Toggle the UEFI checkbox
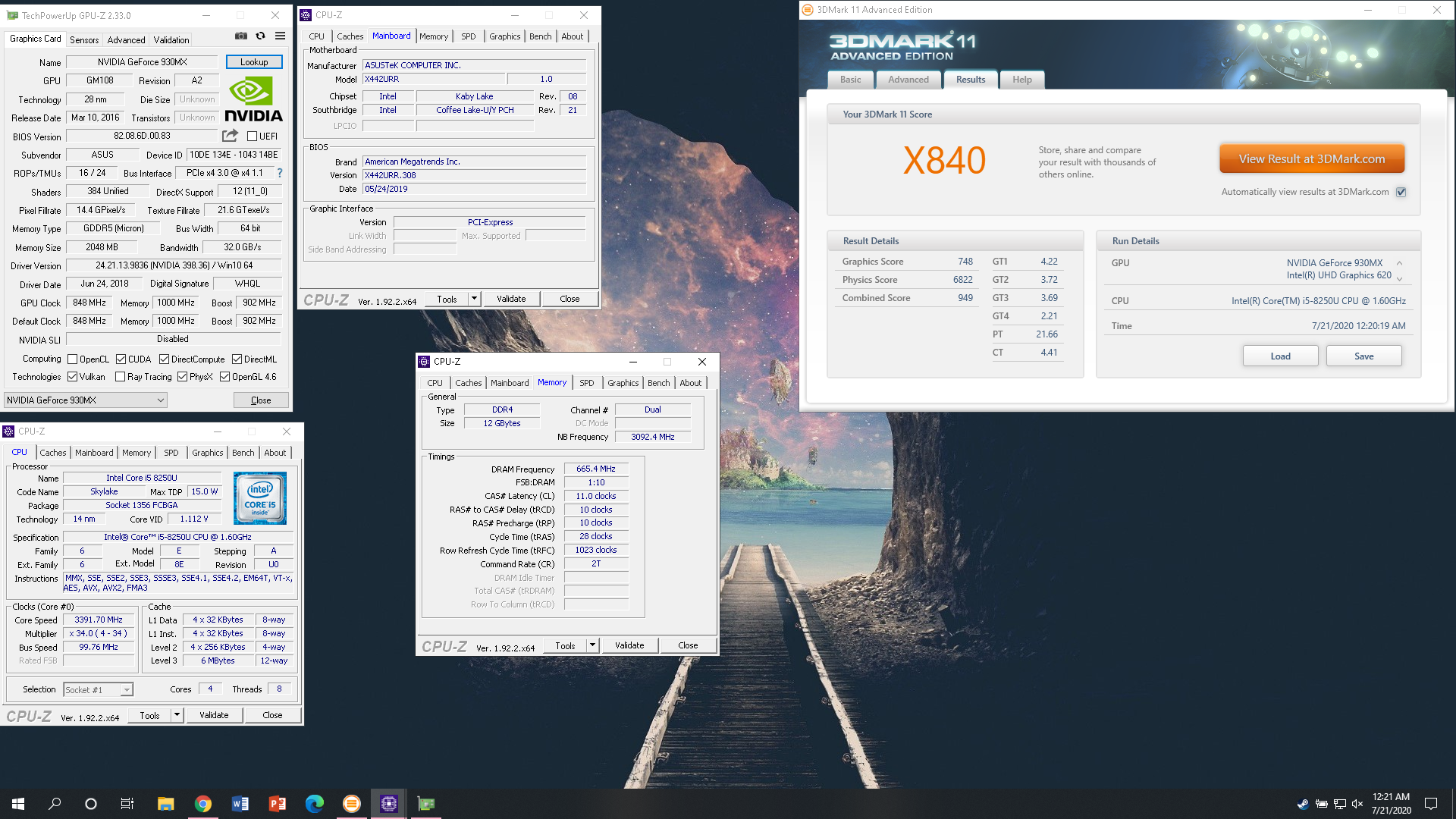This screenshot has width=1456, height=819. tap(253, 136)
